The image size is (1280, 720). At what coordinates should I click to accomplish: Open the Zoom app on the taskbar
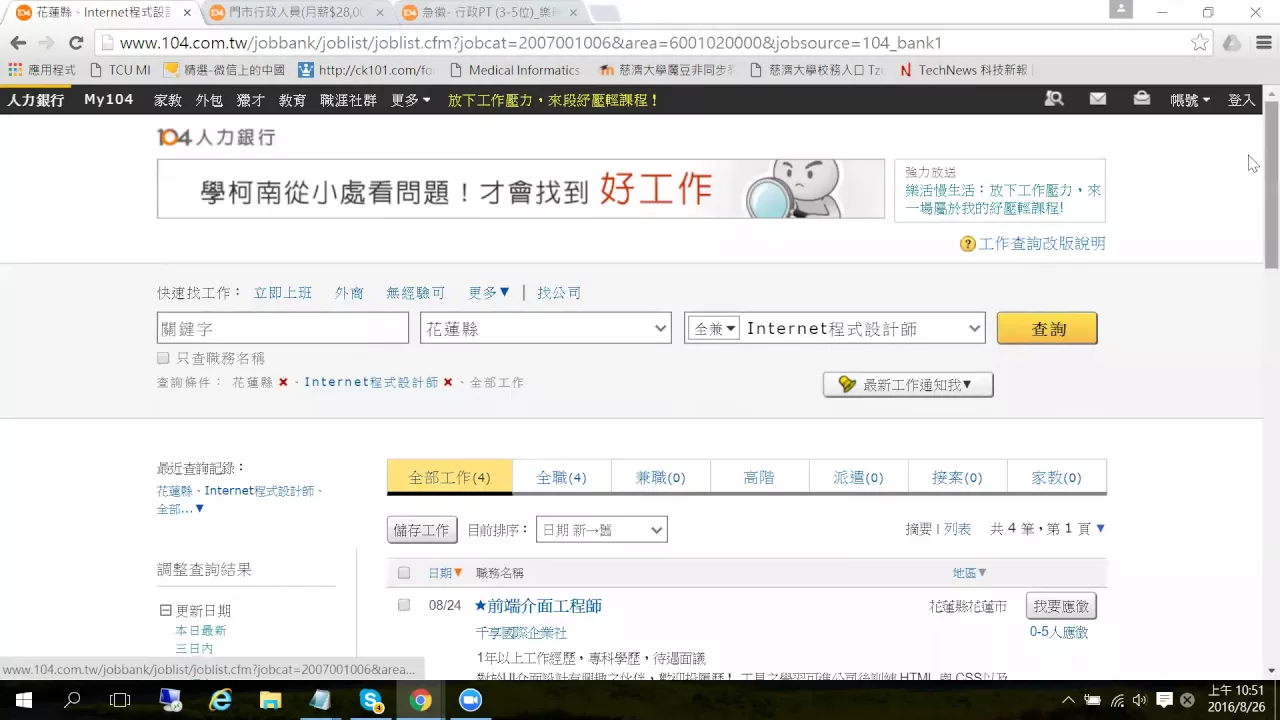click(470, 700)
